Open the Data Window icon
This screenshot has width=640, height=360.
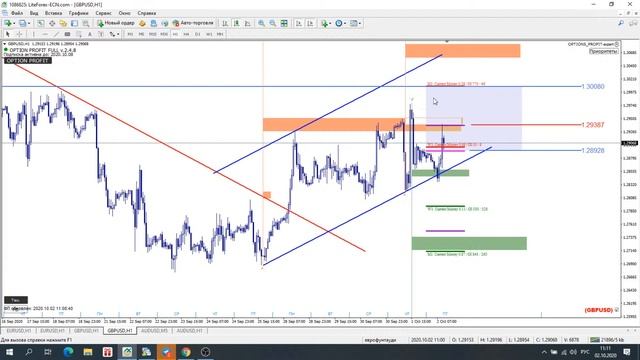click(x=52, y=23)
